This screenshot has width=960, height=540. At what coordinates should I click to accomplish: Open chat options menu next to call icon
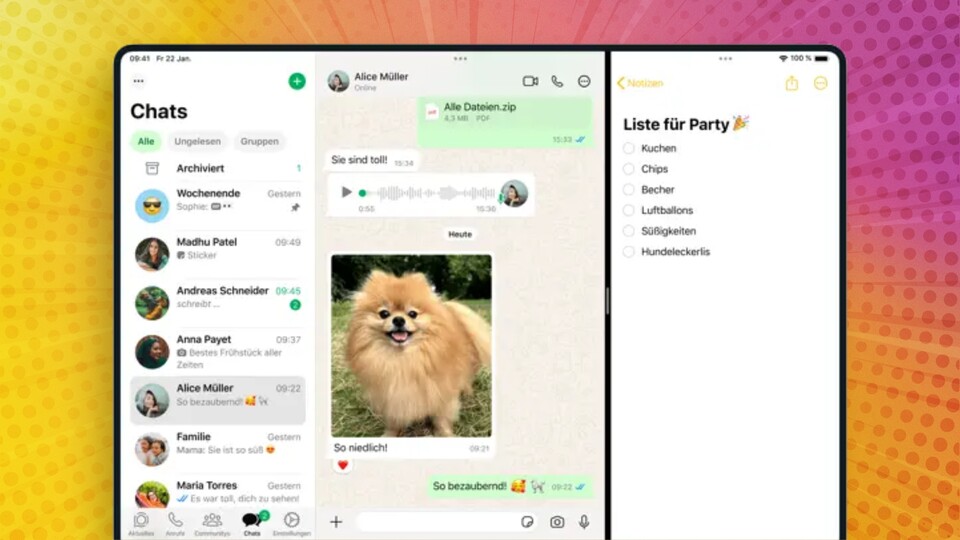(584, 81)
